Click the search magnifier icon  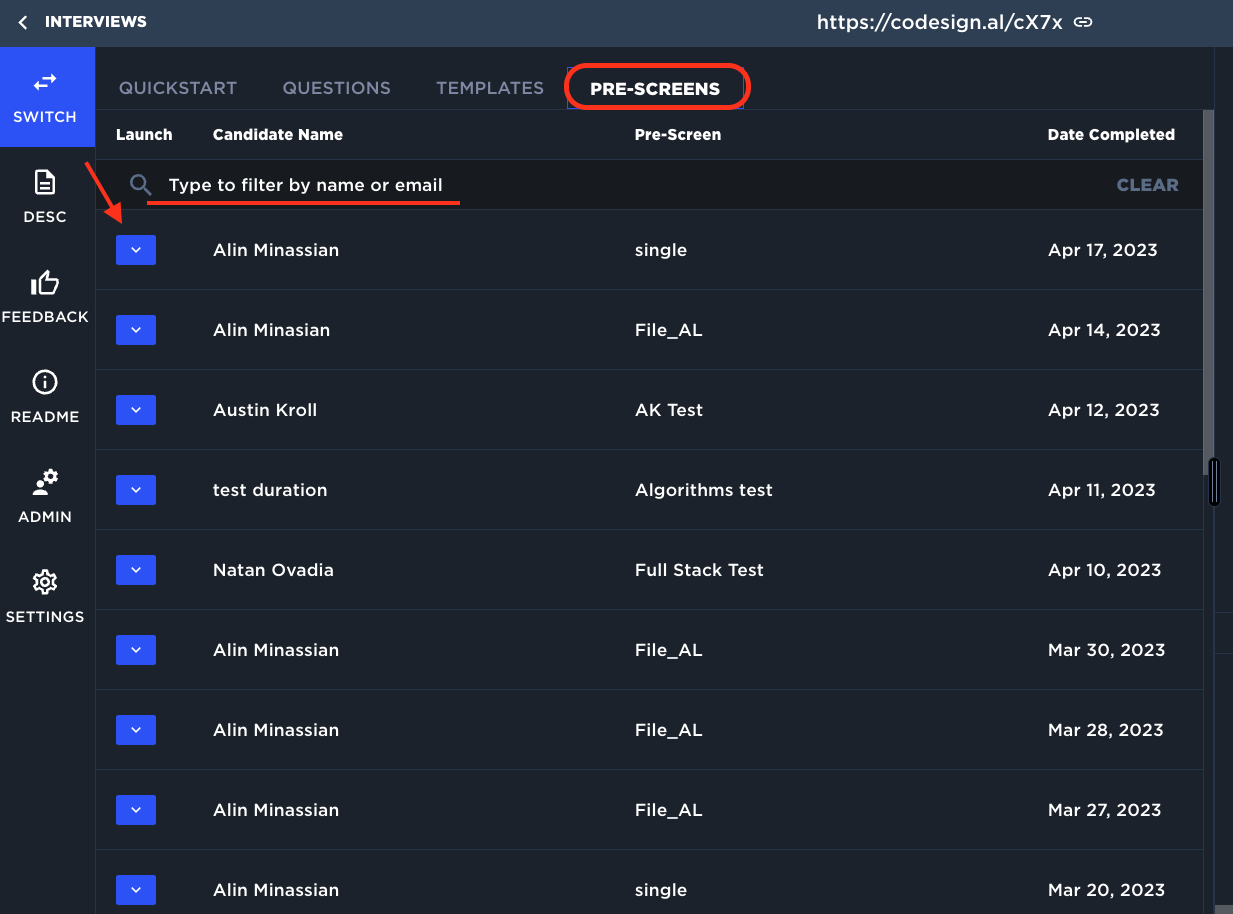point(141,185)
